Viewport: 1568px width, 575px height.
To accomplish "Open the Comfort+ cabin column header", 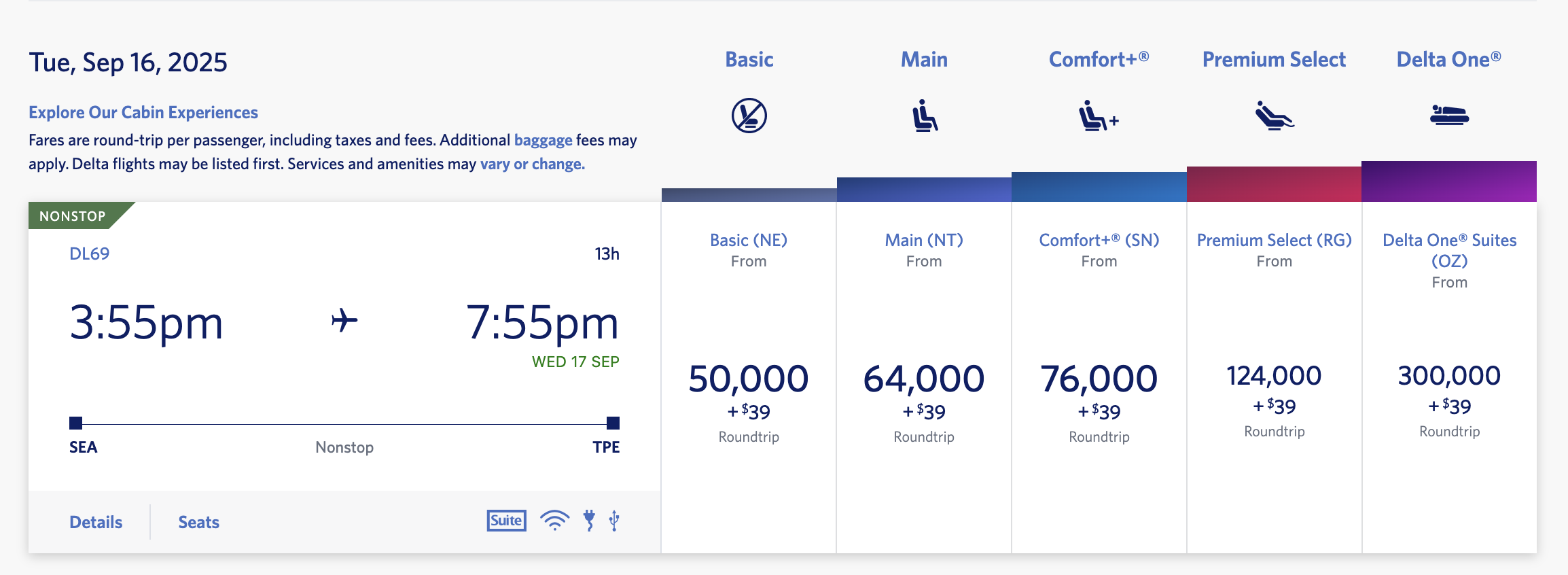I will pos(1099,59).
